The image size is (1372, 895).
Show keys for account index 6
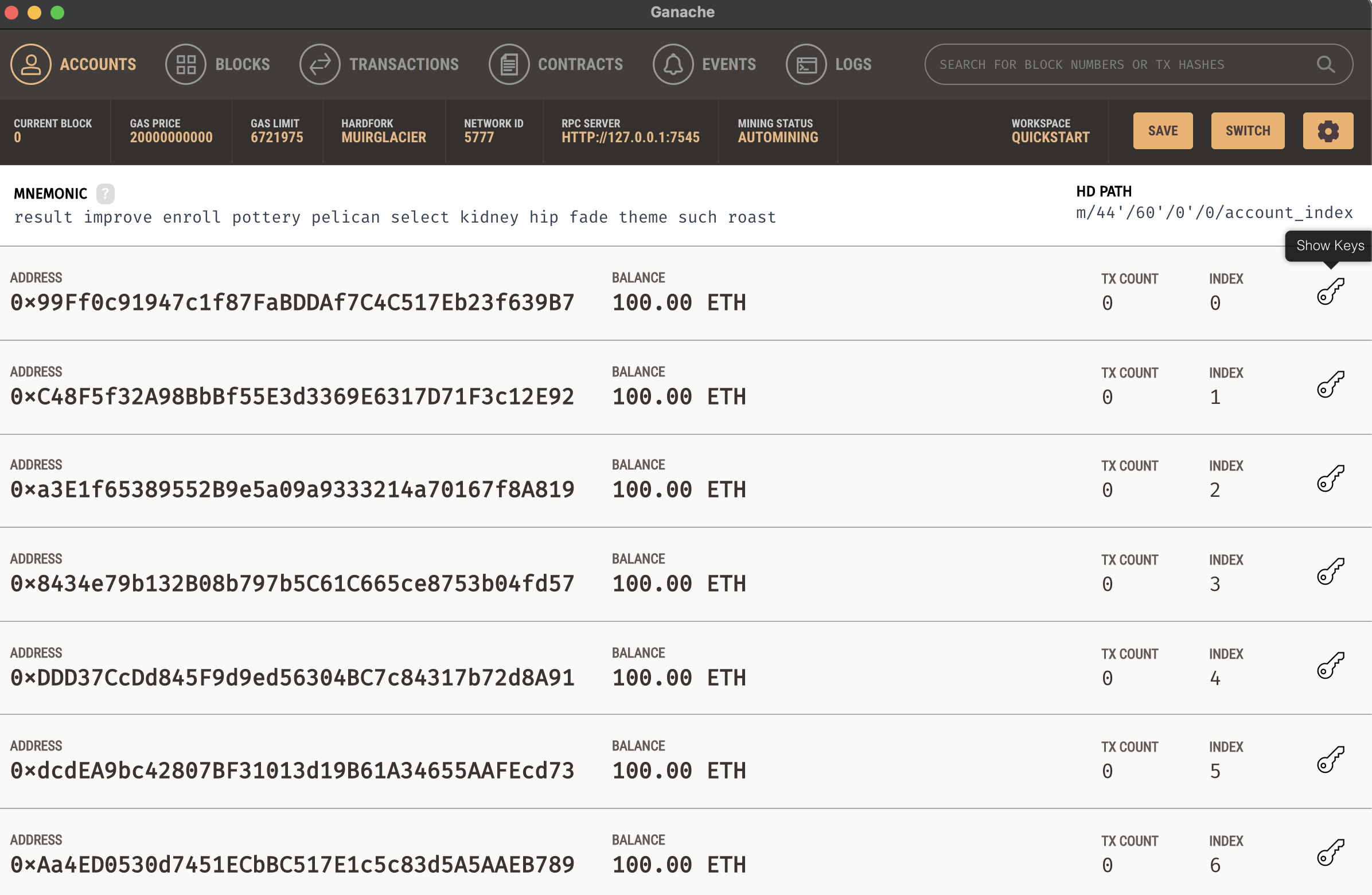[1331, 853]
